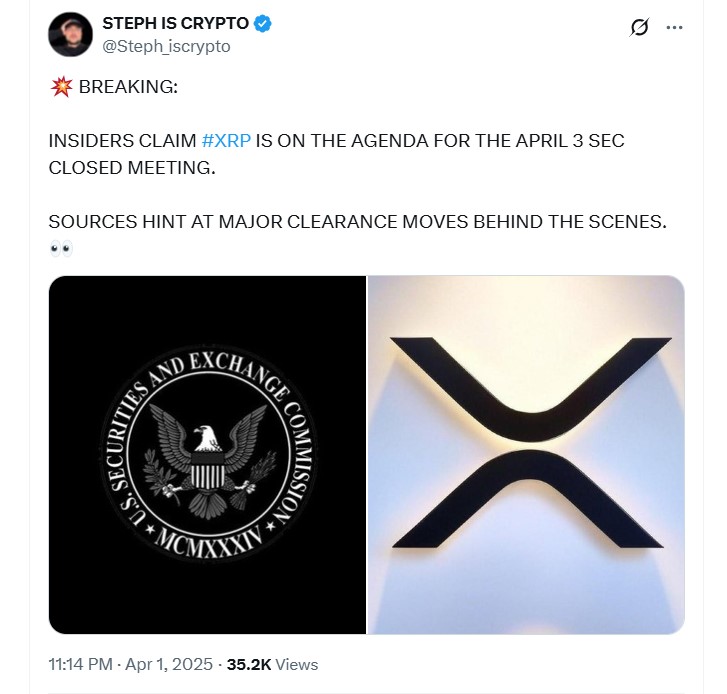
Task: Select the STEPH IS CRYPTO display name
Action: (175, 23)
